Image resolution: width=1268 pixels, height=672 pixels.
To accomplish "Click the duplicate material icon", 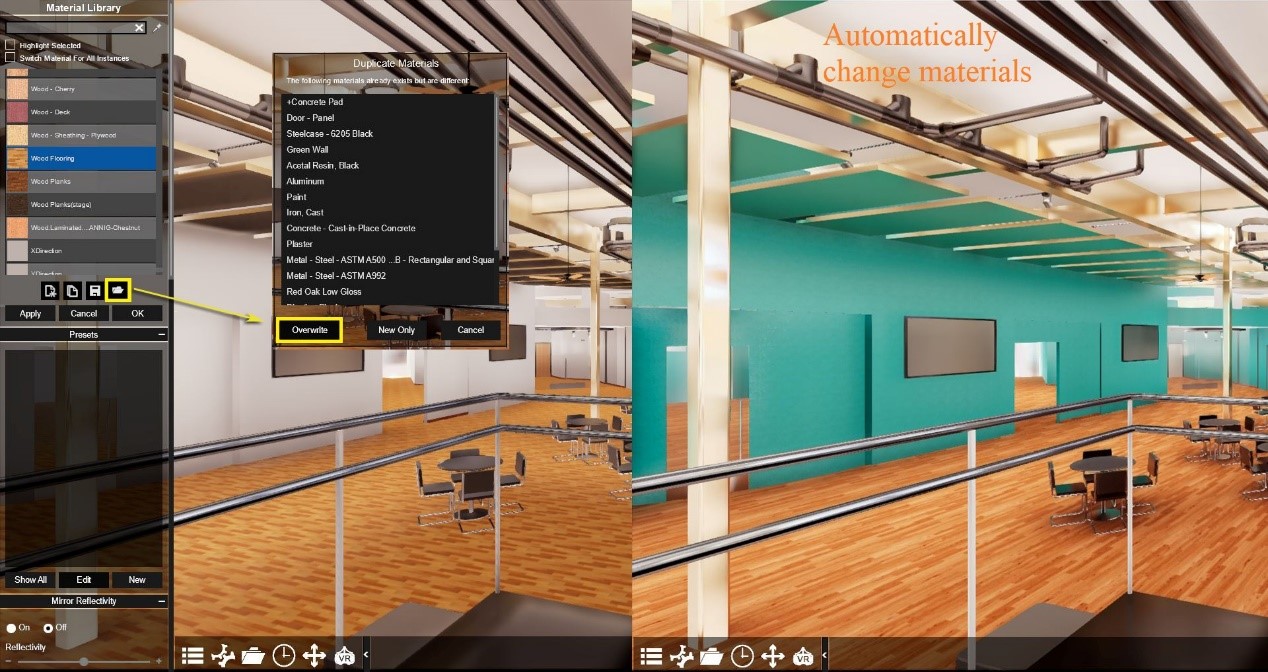I will click(x=72, y=291).
